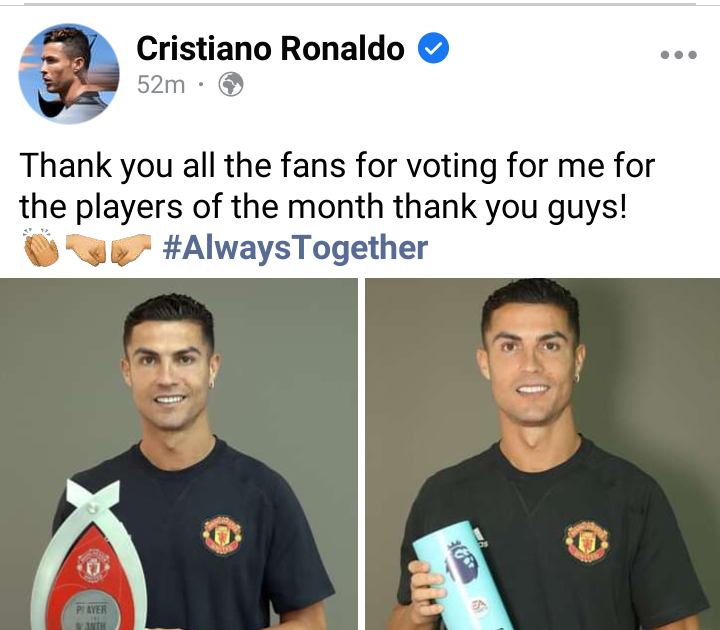
Task: Open the Cristiano Ronaldo profile name
Action: [x=270, y=48]
